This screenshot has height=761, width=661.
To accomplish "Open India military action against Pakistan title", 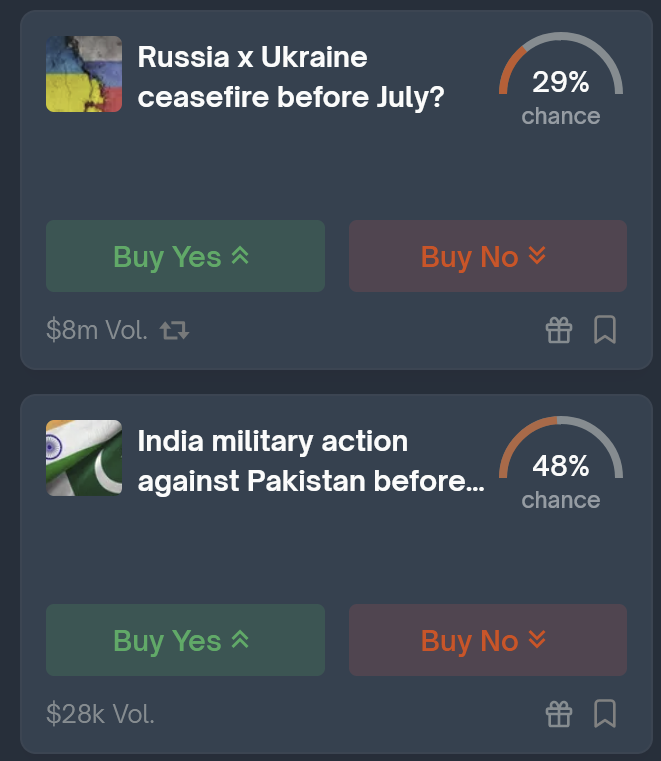I will click(x=311, y=461).
